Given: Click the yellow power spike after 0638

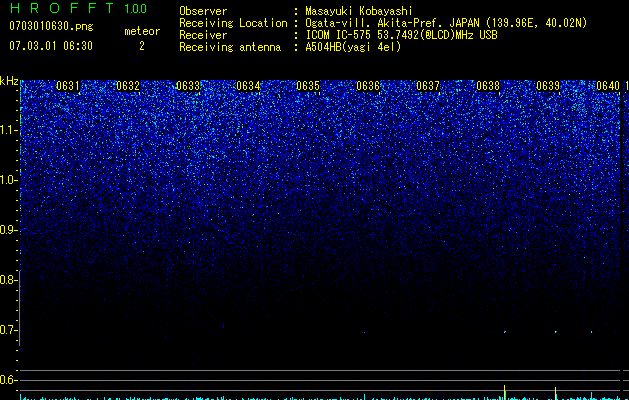Looking at the screenshot, I should pyautogui.click(x=505, y=392).
